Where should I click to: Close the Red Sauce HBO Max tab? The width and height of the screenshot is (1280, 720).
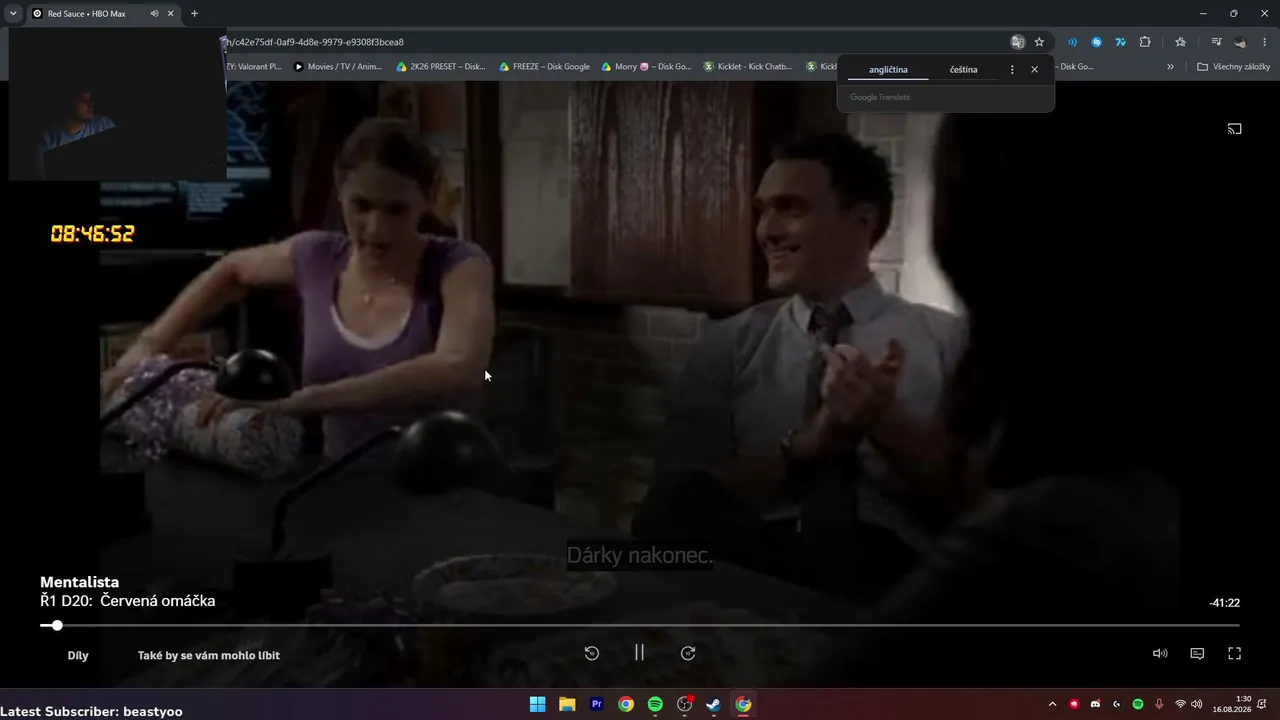click(x=171, y=14)
